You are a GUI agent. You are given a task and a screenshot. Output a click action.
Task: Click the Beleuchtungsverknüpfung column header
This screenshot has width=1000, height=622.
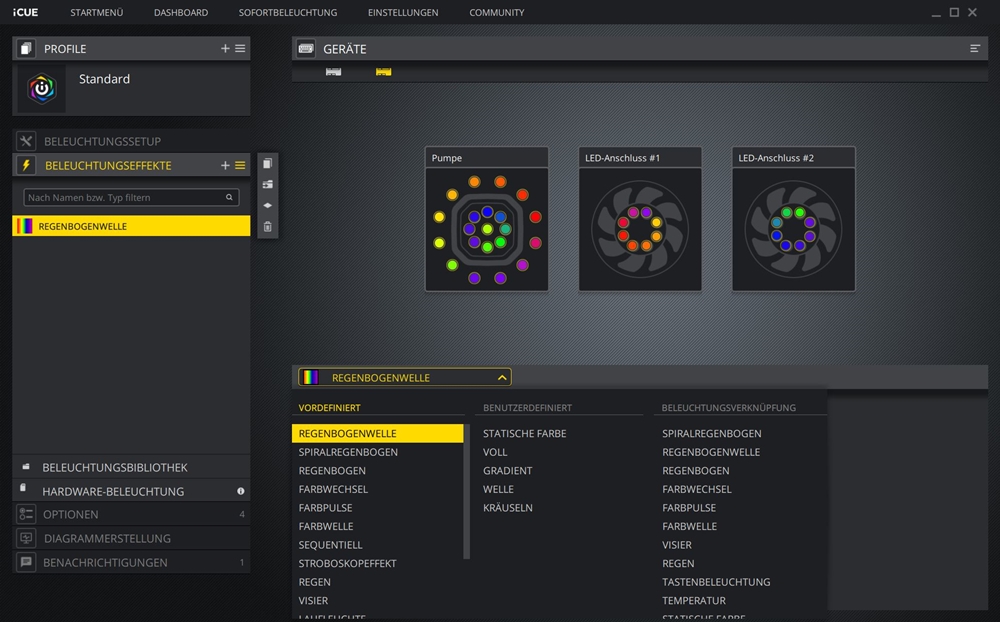coord(728,408)
